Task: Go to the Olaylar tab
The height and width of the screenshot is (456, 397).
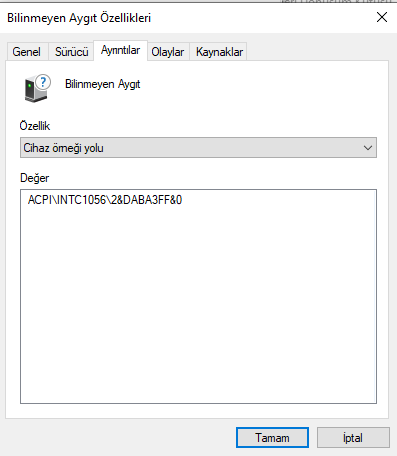Action: pos(168,52)
